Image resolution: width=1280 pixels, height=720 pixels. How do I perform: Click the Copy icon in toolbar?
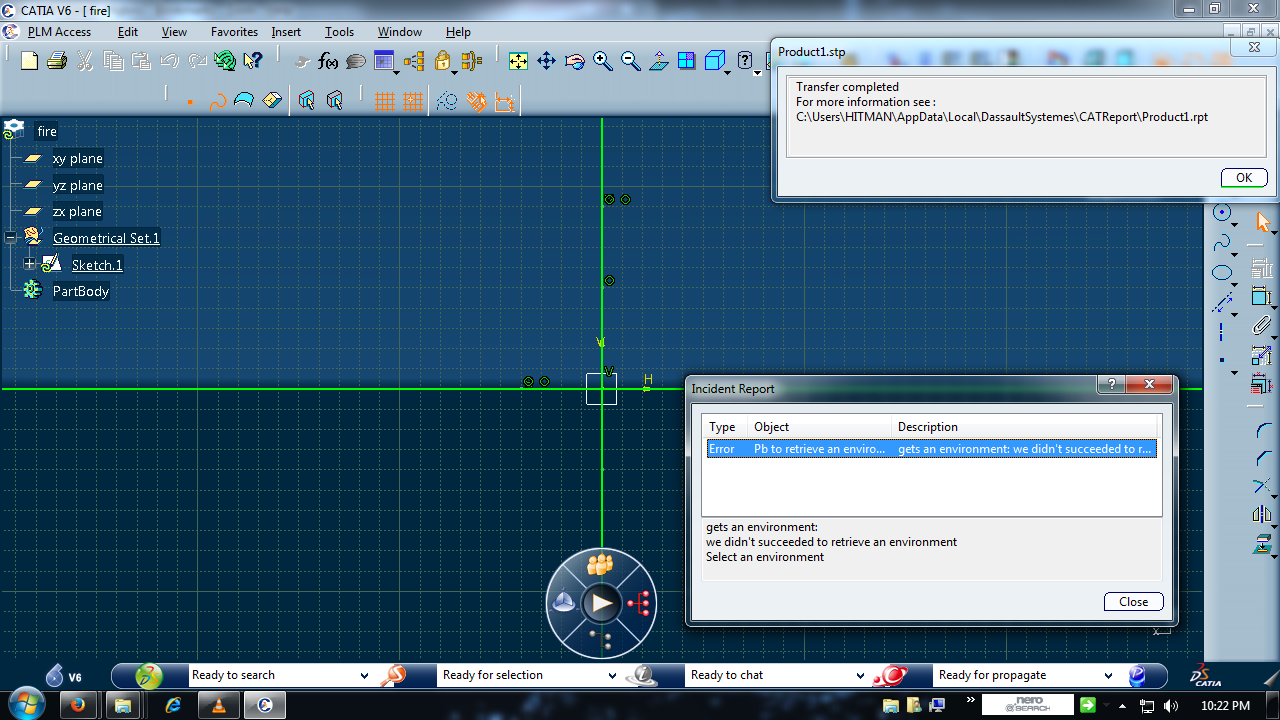click(x=113, y=62)
